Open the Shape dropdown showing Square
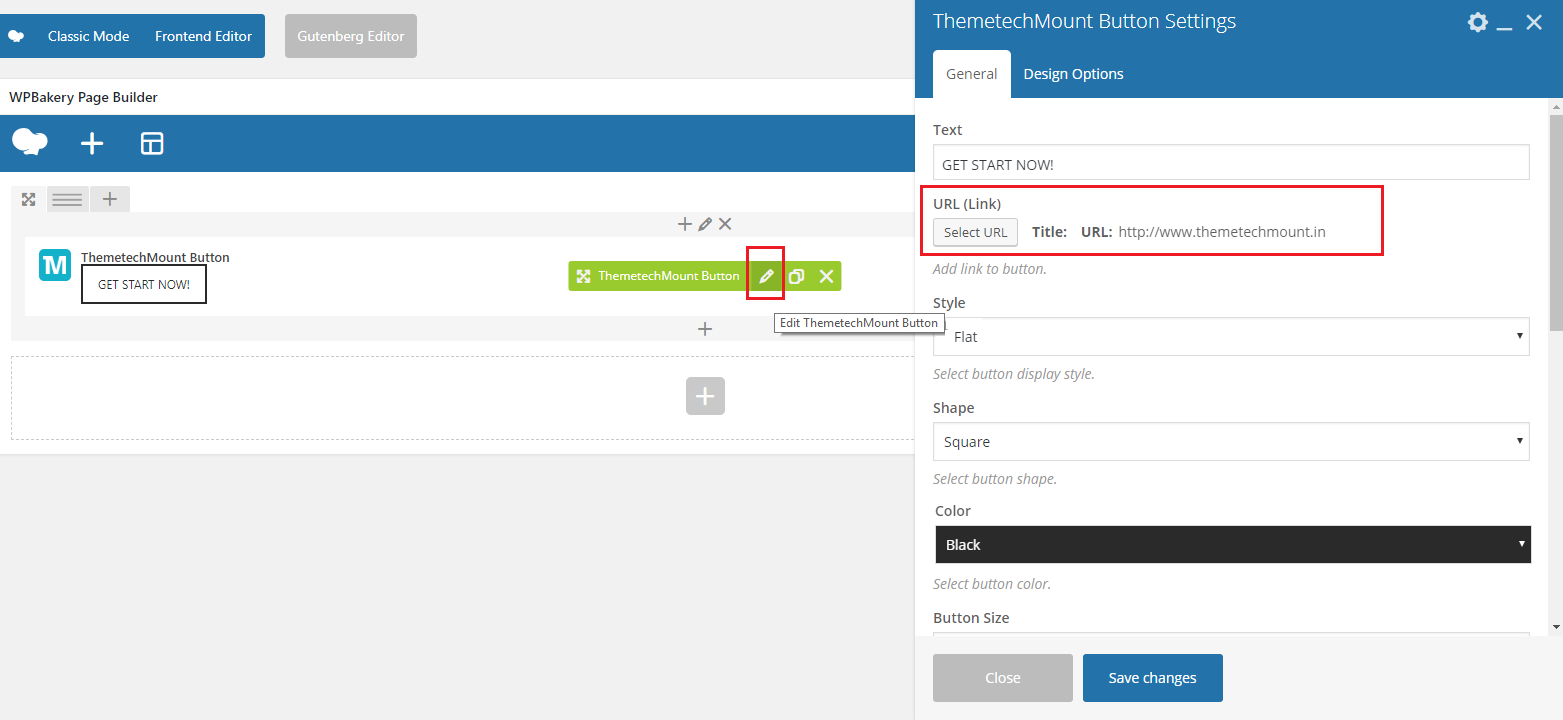The image size is (1563, 720). pyautogui.click(x=1231, y=441)
